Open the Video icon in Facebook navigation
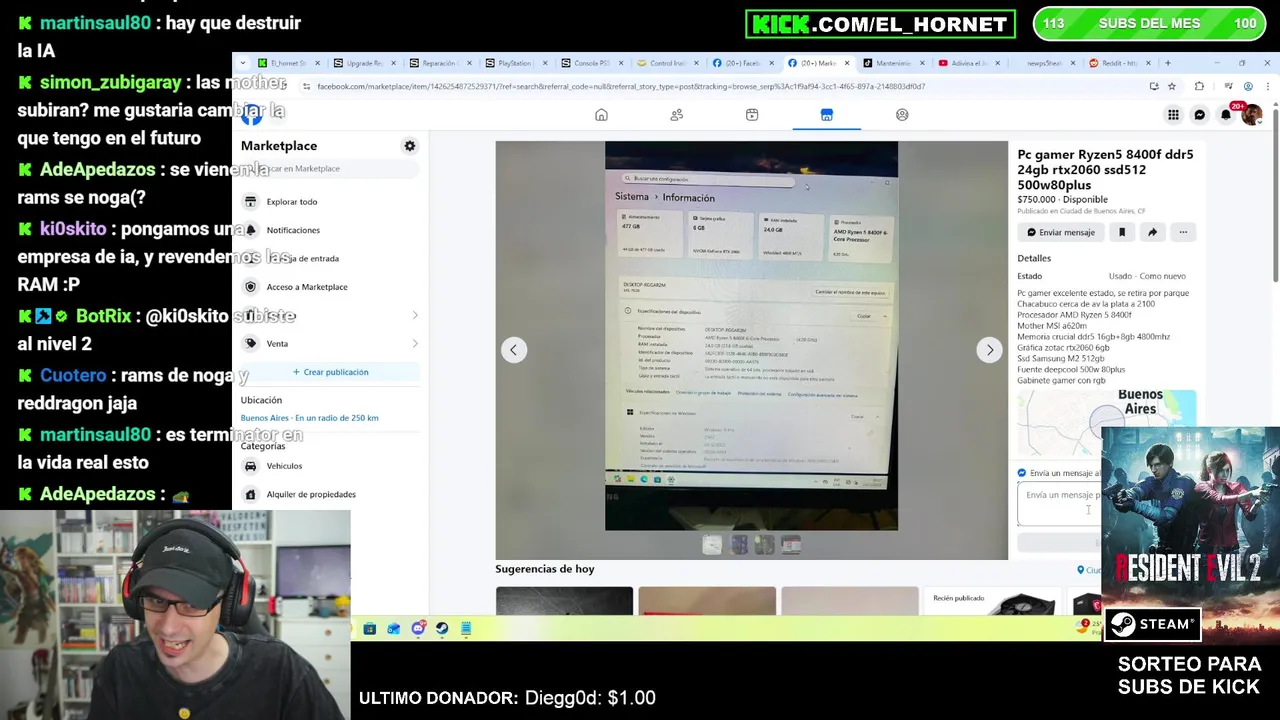 click(x=752, y=115)
